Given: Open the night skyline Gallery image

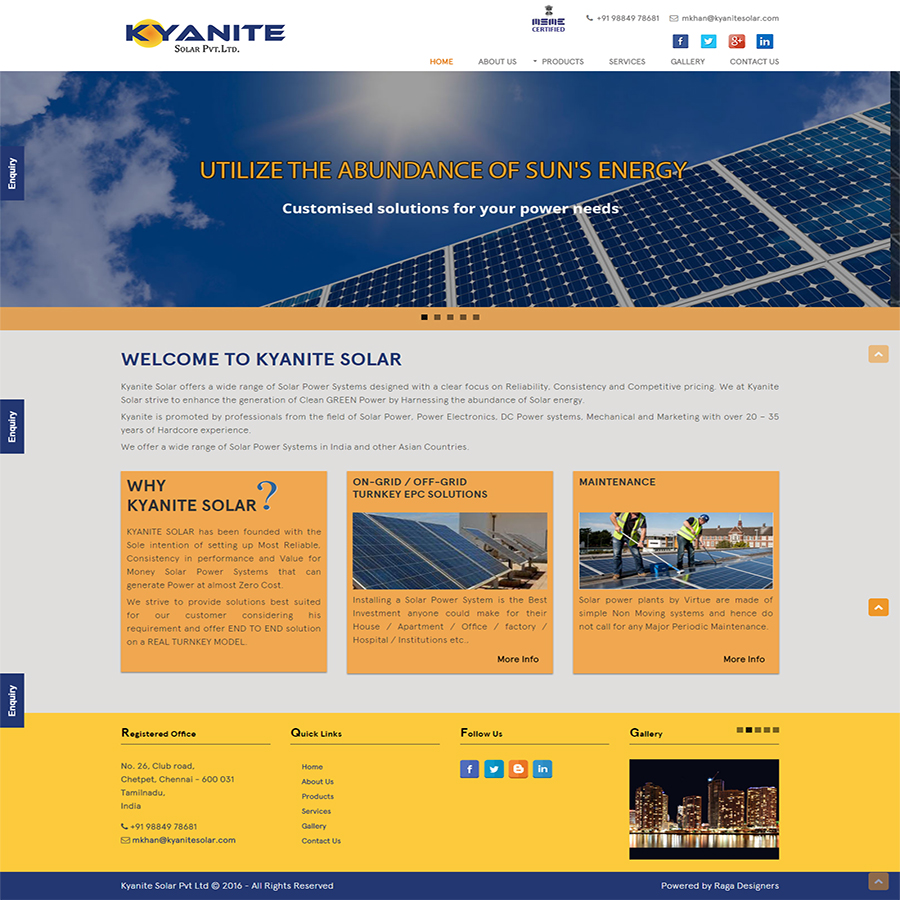Looking at the screenshot, I should 704,809.
